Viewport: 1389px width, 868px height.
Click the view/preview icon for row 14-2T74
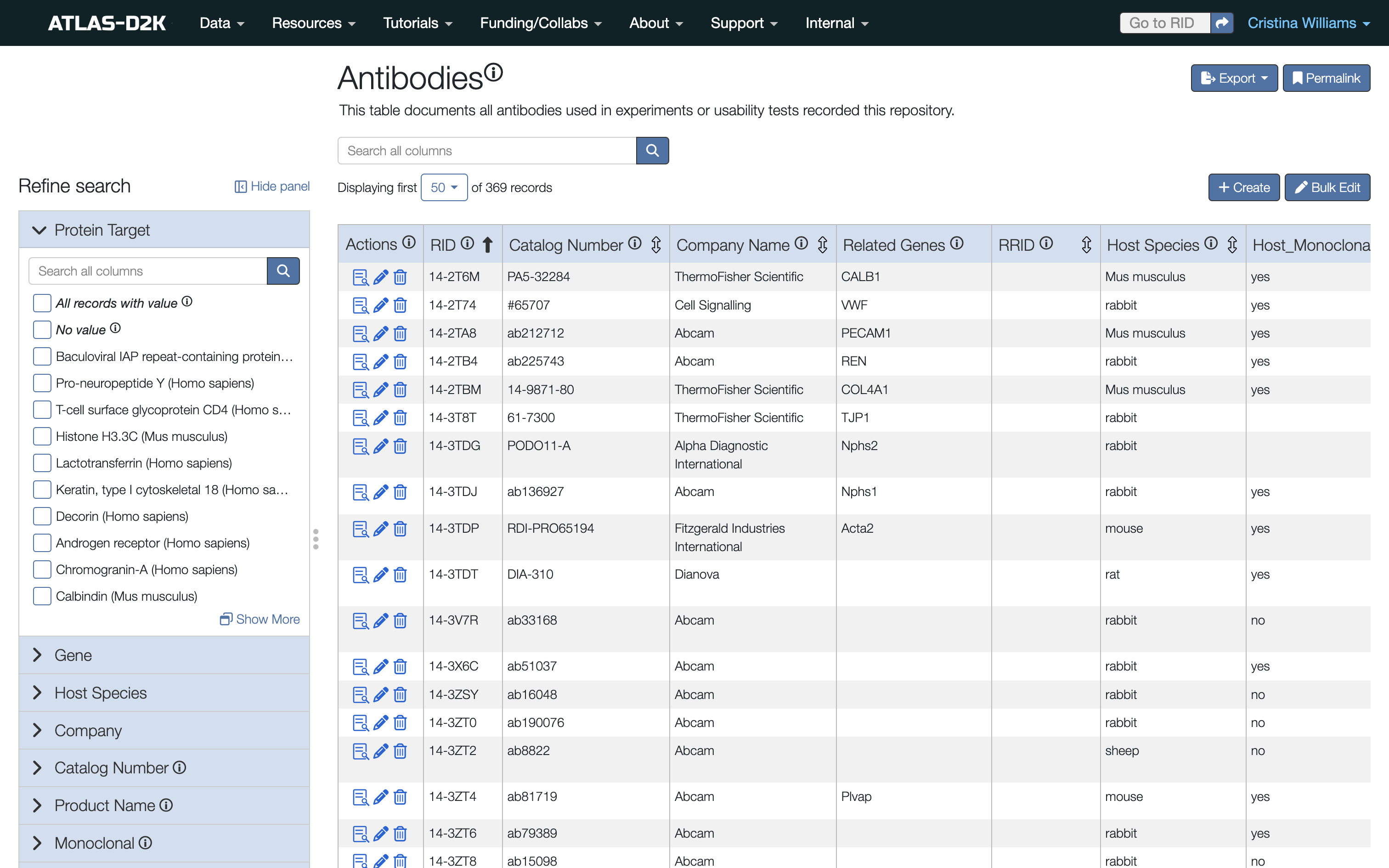click(x=360, y=305)
